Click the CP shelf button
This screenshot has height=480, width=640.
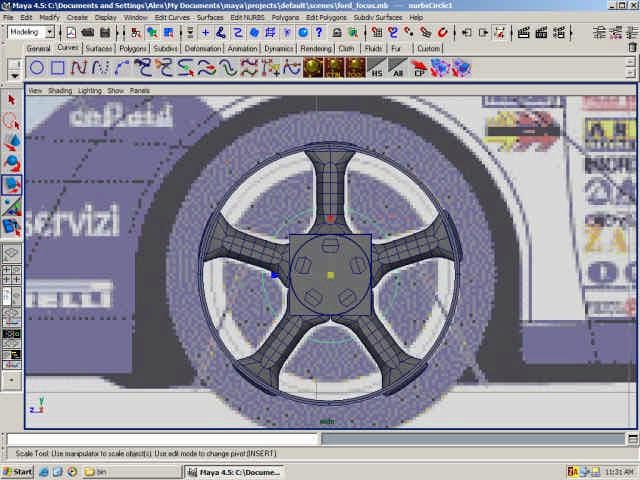pos(419,68)
